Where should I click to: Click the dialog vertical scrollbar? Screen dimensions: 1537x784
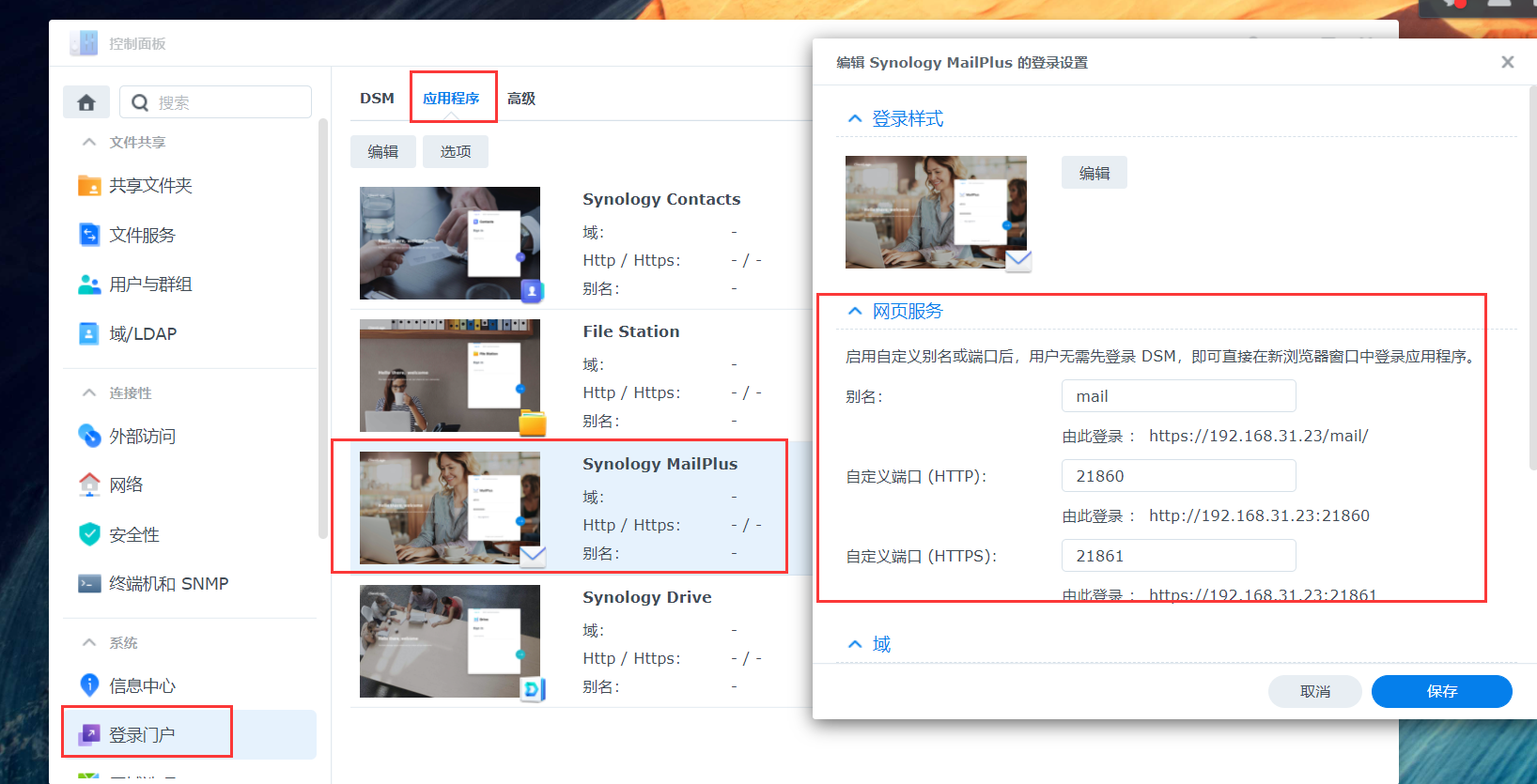point(1533,277)
